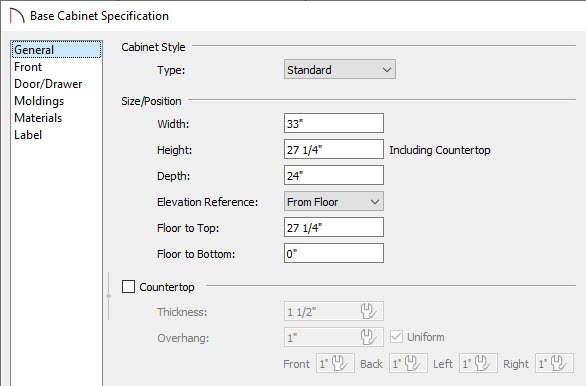
Task: Open the cabinet Type dropdown
Action: pyautogui.click(x=340, y=69)
